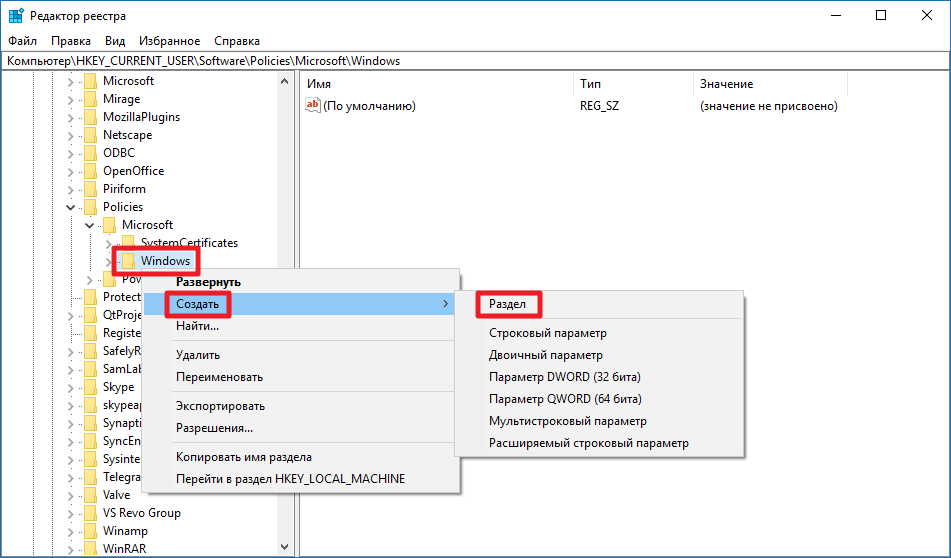The width and height of the screenshot is (951, 558).
Task: Select the WinRAR tree key
Action: tap(124, 549)
